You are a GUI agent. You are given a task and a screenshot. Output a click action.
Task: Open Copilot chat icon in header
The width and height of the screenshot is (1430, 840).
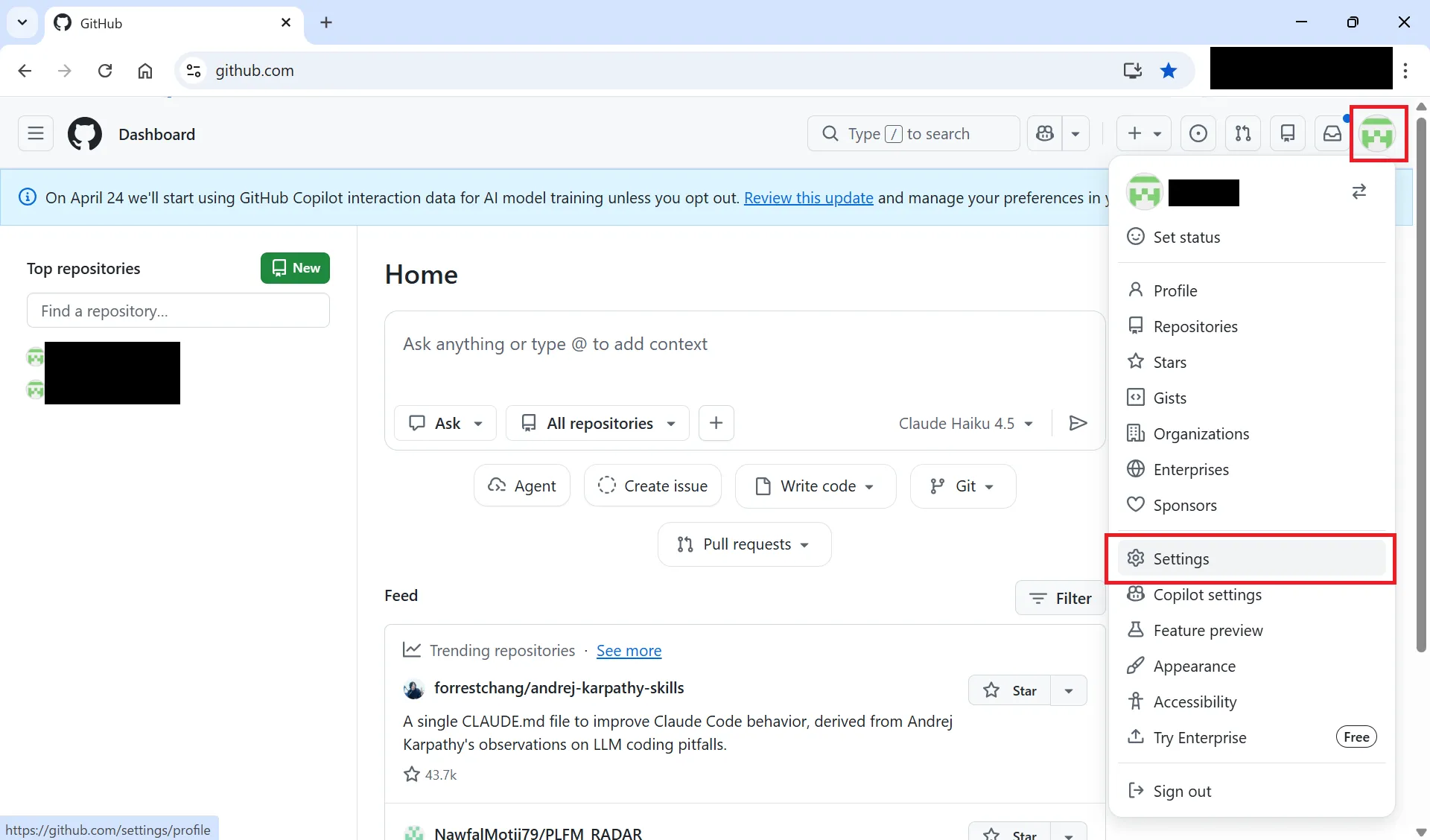pos(1045,134)
